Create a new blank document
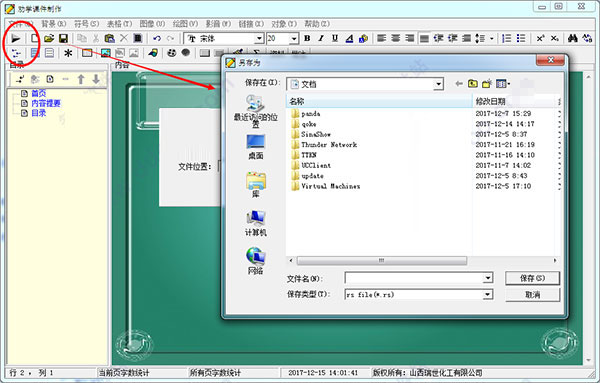Image resolution: width=600 pixels, height=383 pixels. [x=35, y=38]
